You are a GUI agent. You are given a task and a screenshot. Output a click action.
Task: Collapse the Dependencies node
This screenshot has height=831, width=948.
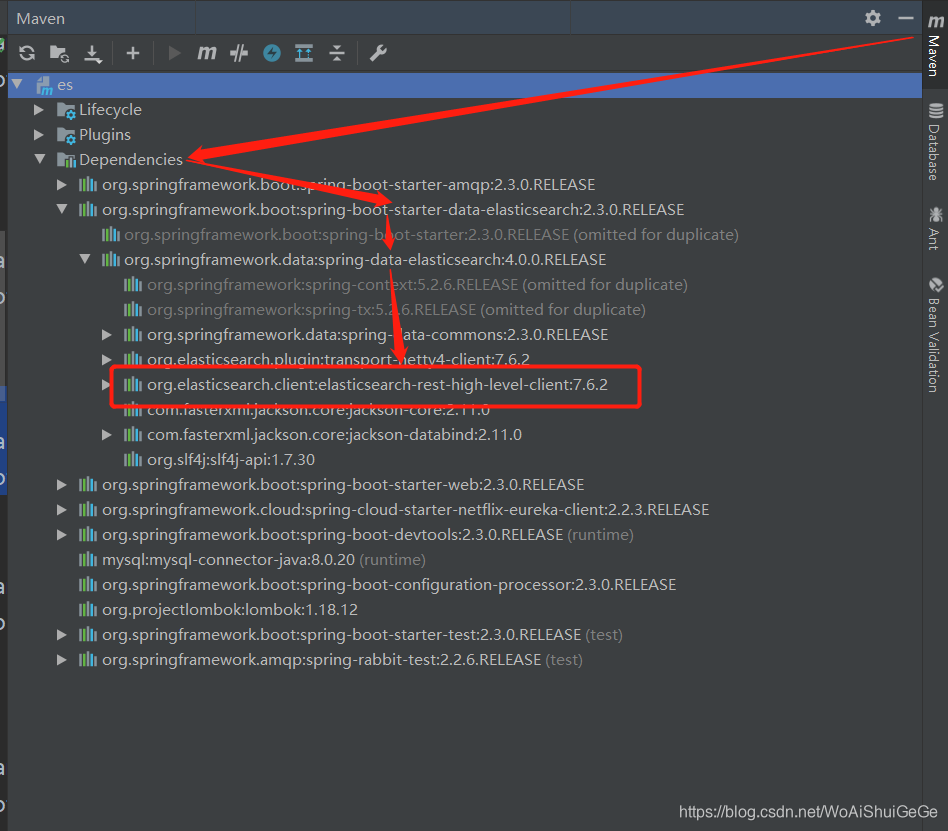(x=40, y=159)
